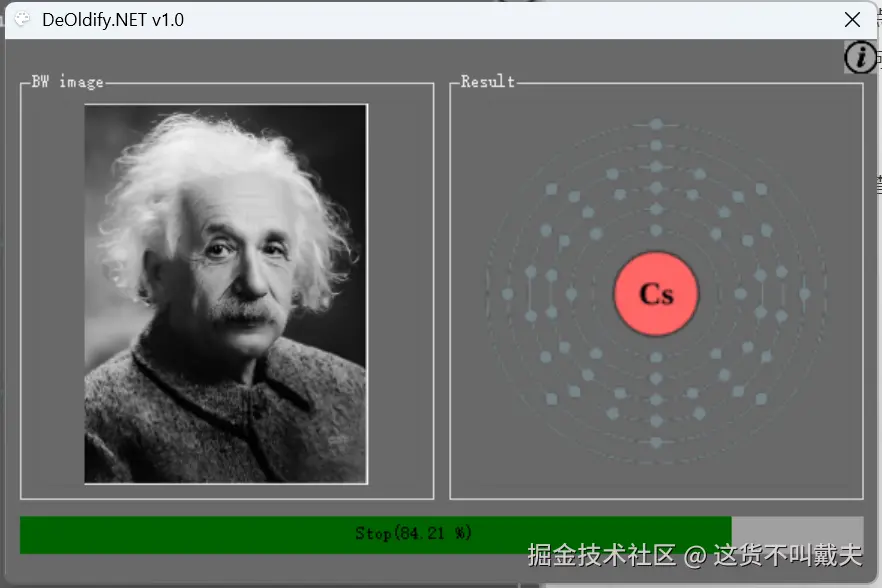The width and height of the screenshot is (882, 588).
Task: Click the "BW image" group label
Action: pyautogui.click(x=68, y=82)
